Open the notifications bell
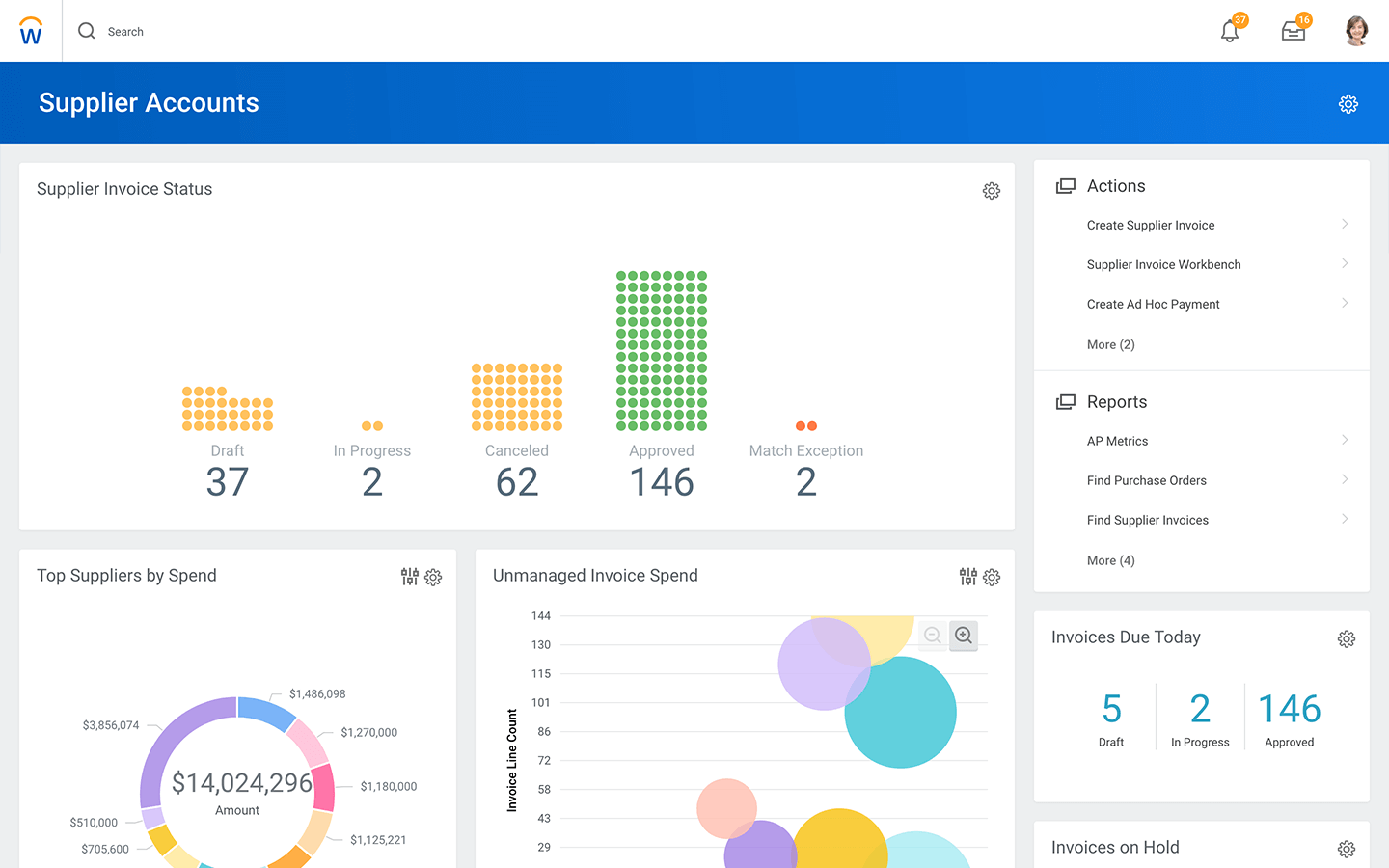 (1229, 32)
